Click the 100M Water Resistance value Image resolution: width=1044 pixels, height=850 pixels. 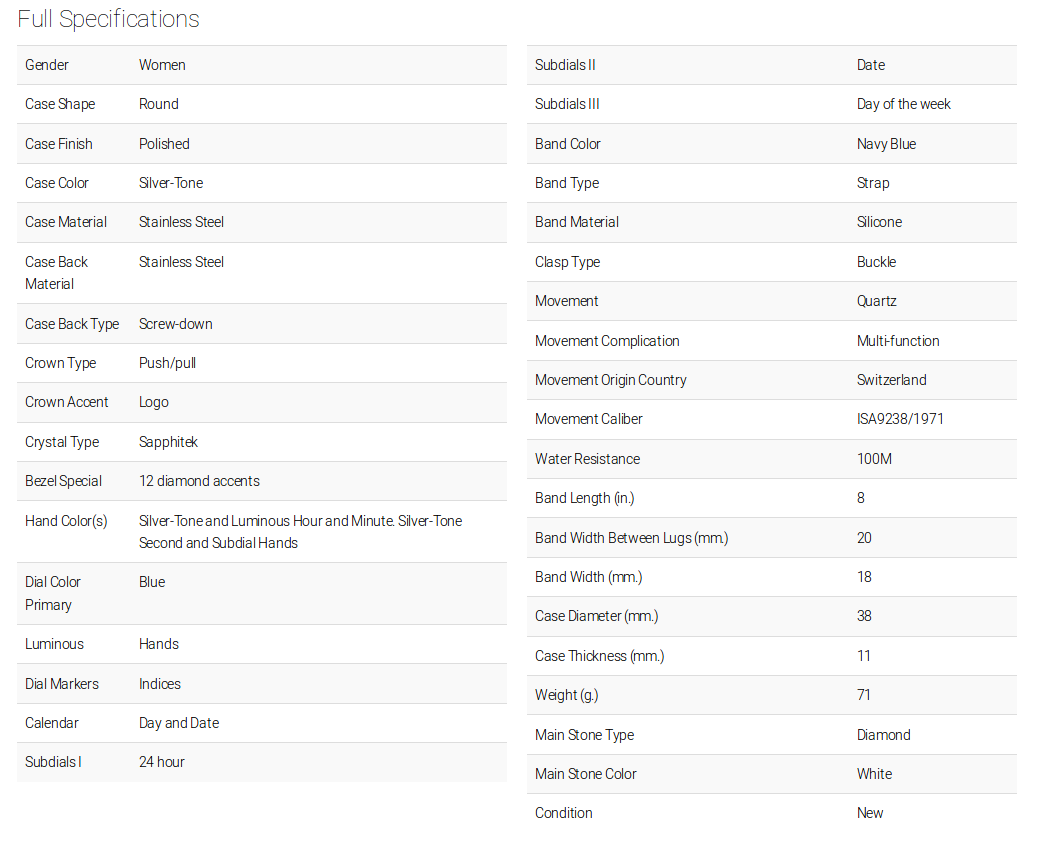[x=874, y=459]
